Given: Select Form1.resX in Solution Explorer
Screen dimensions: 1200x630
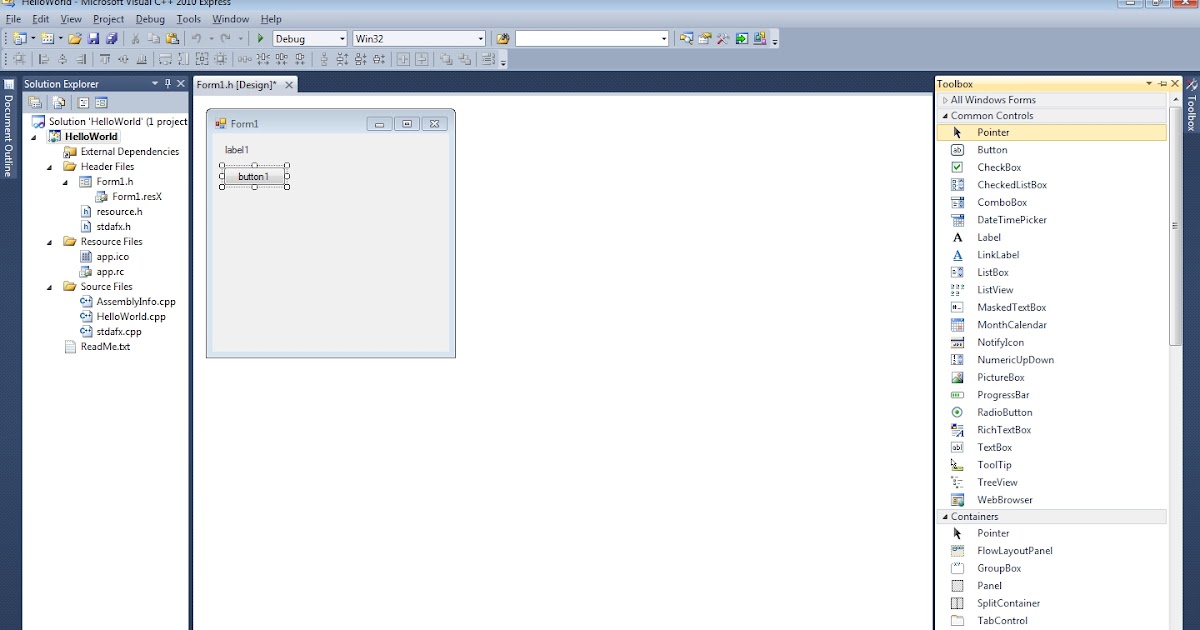Looking at the screenshot, I should (137, 197).
